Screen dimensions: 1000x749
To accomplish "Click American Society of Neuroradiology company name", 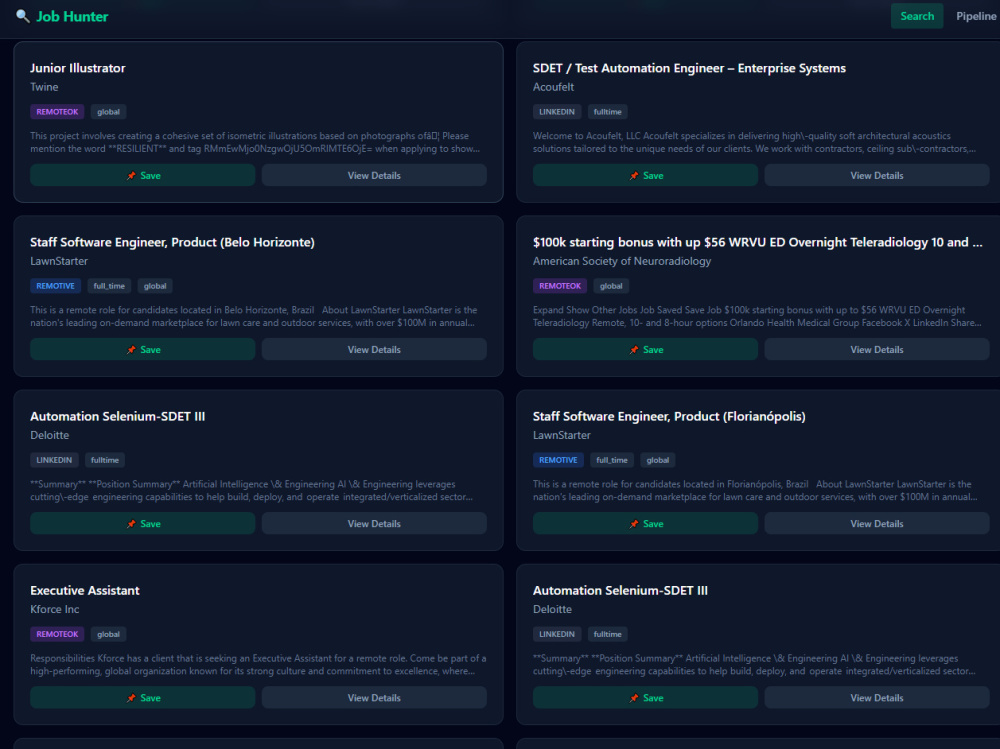I will pos(622,261).
